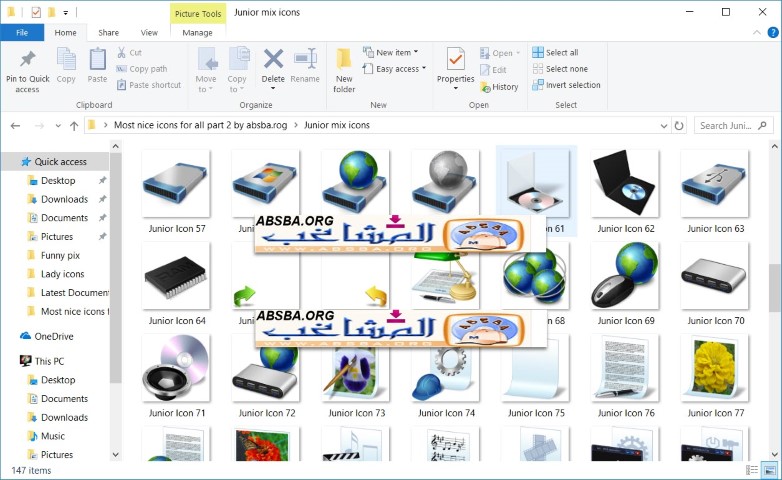782x480 pixels.
Task: Select Junior Icon 76 text document icon
Action: pos(624,368)
